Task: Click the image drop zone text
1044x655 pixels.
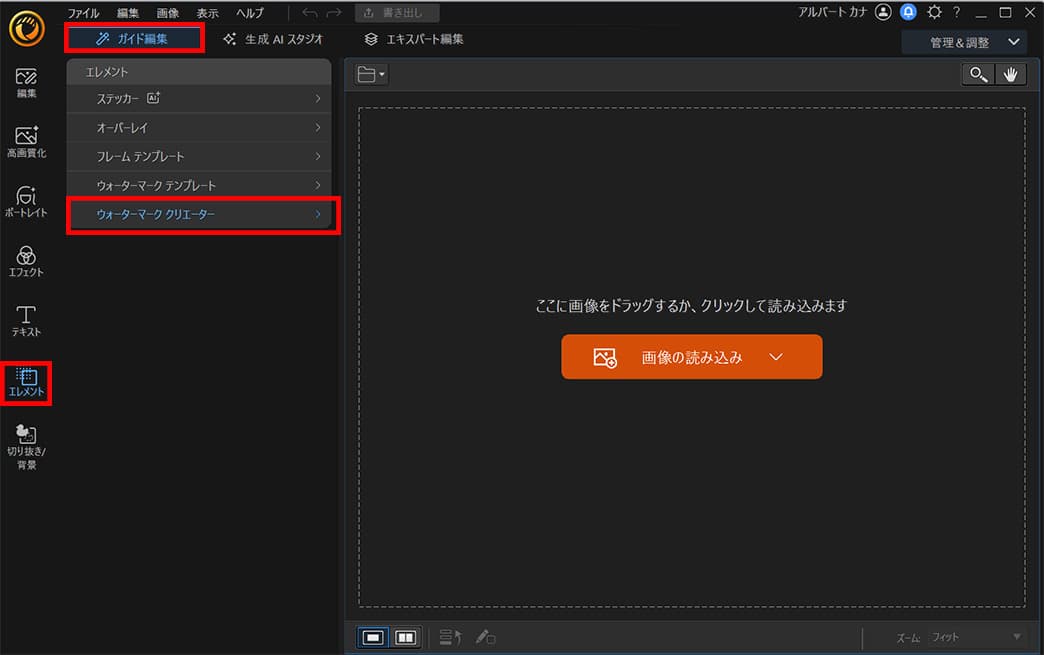Action: [x=691, y=306]
